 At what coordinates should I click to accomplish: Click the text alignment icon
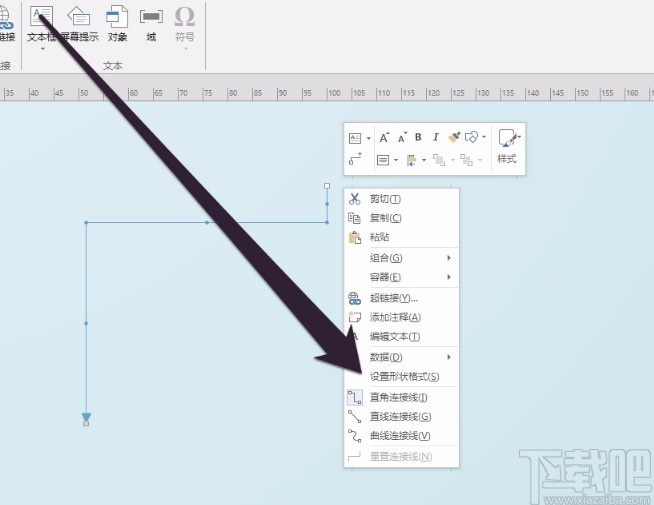click(383, 160)
